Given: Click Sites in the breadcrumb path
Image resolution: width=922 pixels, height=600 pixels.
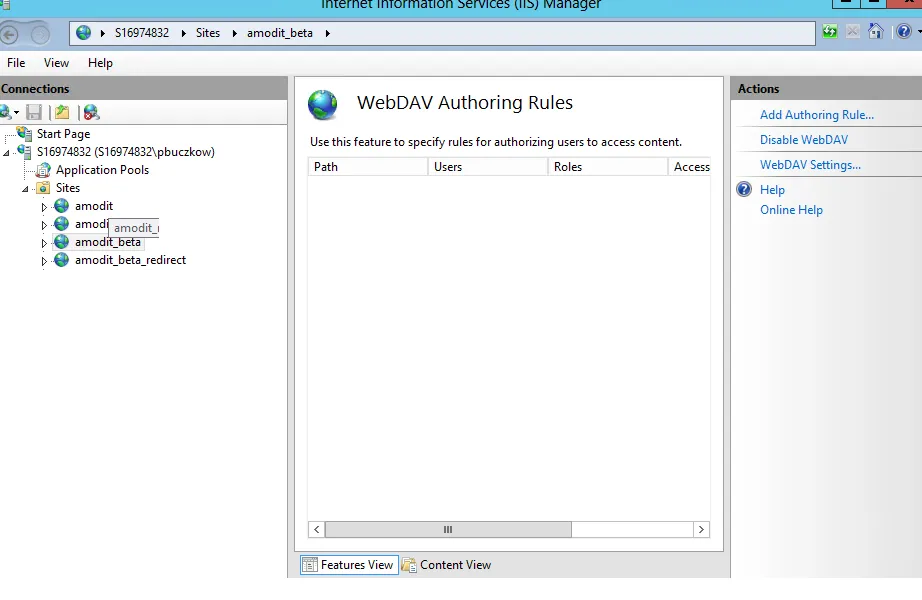Looking at the screenshot, I should click(208, 33).
